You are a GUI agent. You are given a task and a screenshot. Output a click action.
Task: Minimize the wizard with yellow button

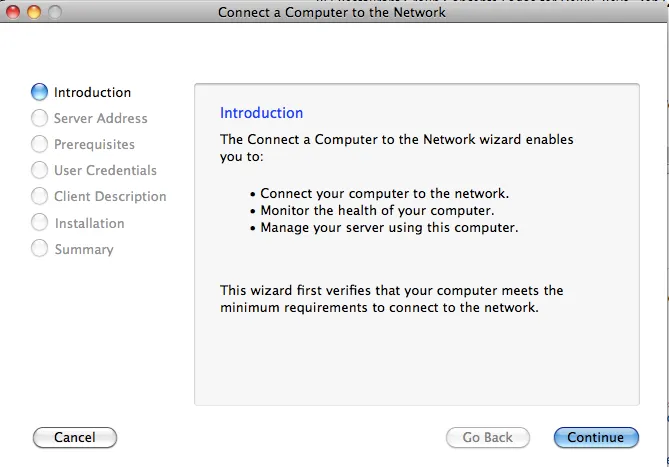point(34,12)
